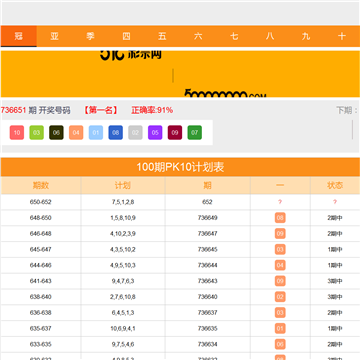Open the 季 tab
360x360 pixels.
[x=90, y=36]
